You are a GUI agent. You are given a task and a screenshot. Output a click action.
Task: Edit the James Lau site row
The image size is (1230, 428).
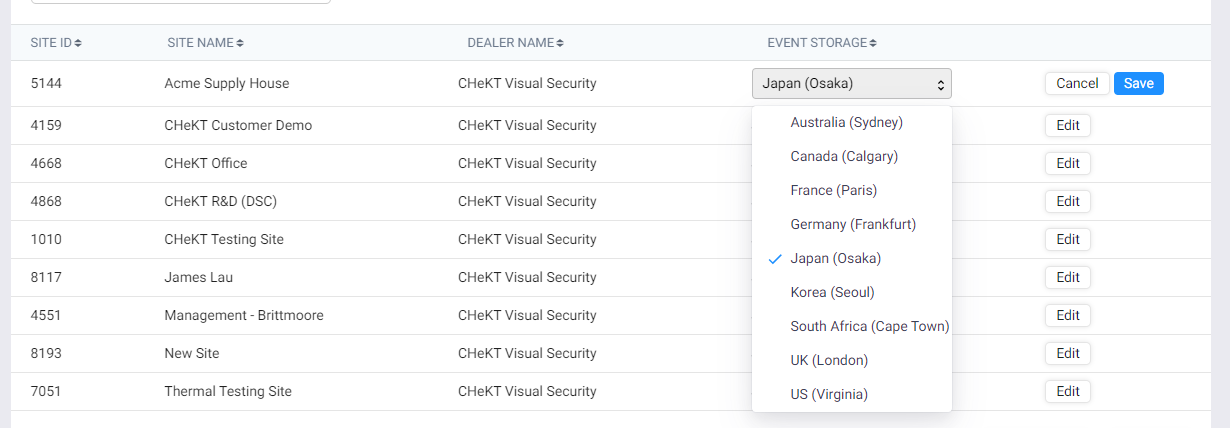[x=1067, y=278]
